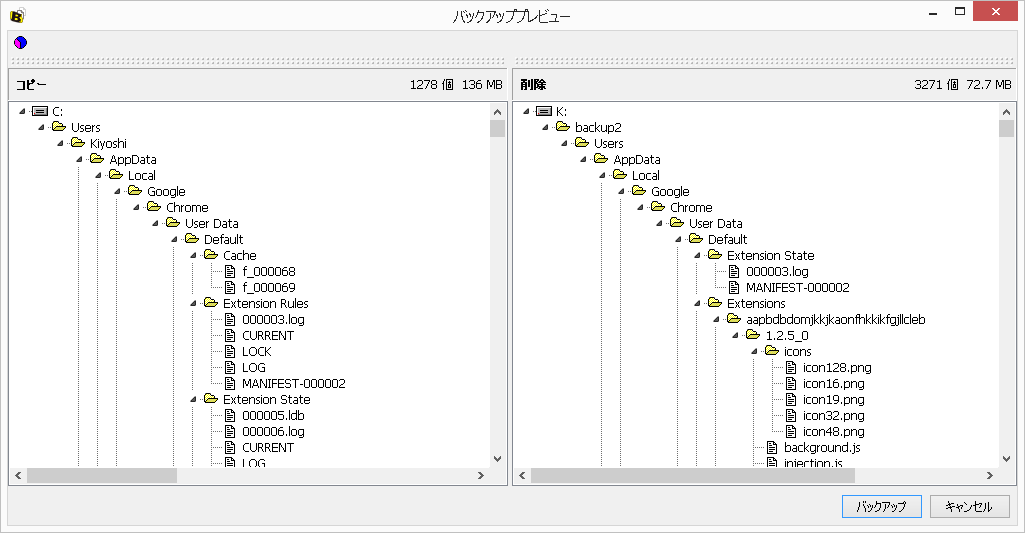Image resolution: width=1025 pixels, height=533 pixels.
Task: Click scroll down arrow of left pane
Action: click(x=497, y=459)
